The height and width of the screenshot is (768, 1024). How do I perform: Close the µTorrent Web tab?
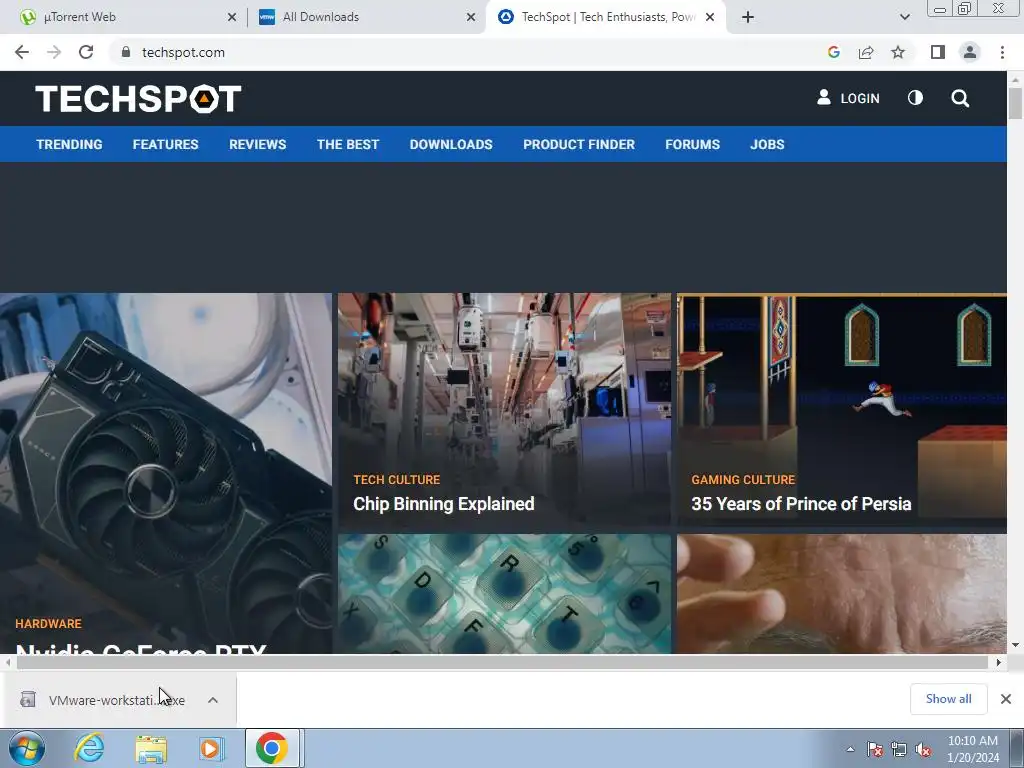click(232, 17)
